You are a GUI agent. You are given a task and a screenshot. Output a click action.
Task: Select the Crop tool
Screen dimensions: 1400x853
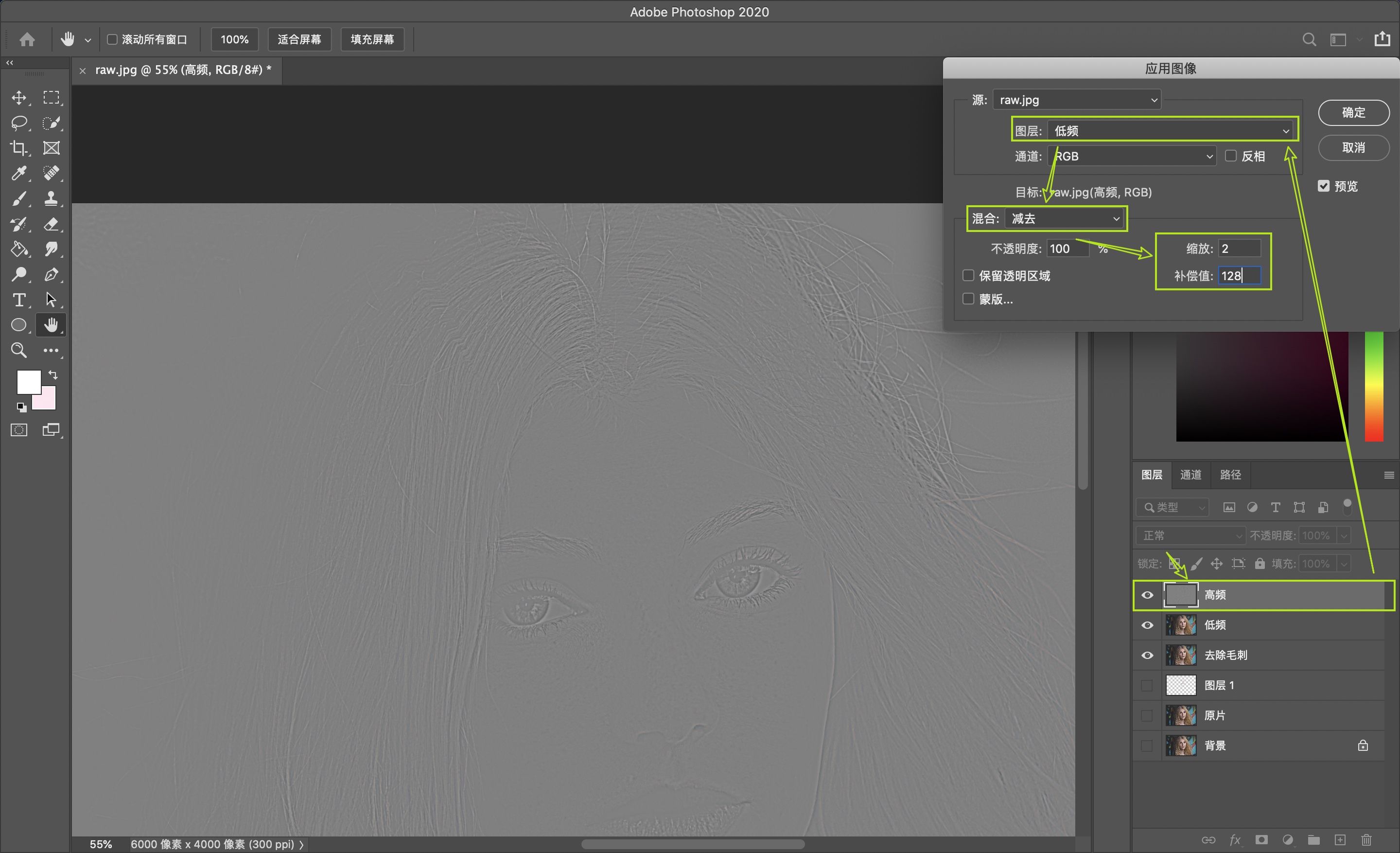pos(19,148)
